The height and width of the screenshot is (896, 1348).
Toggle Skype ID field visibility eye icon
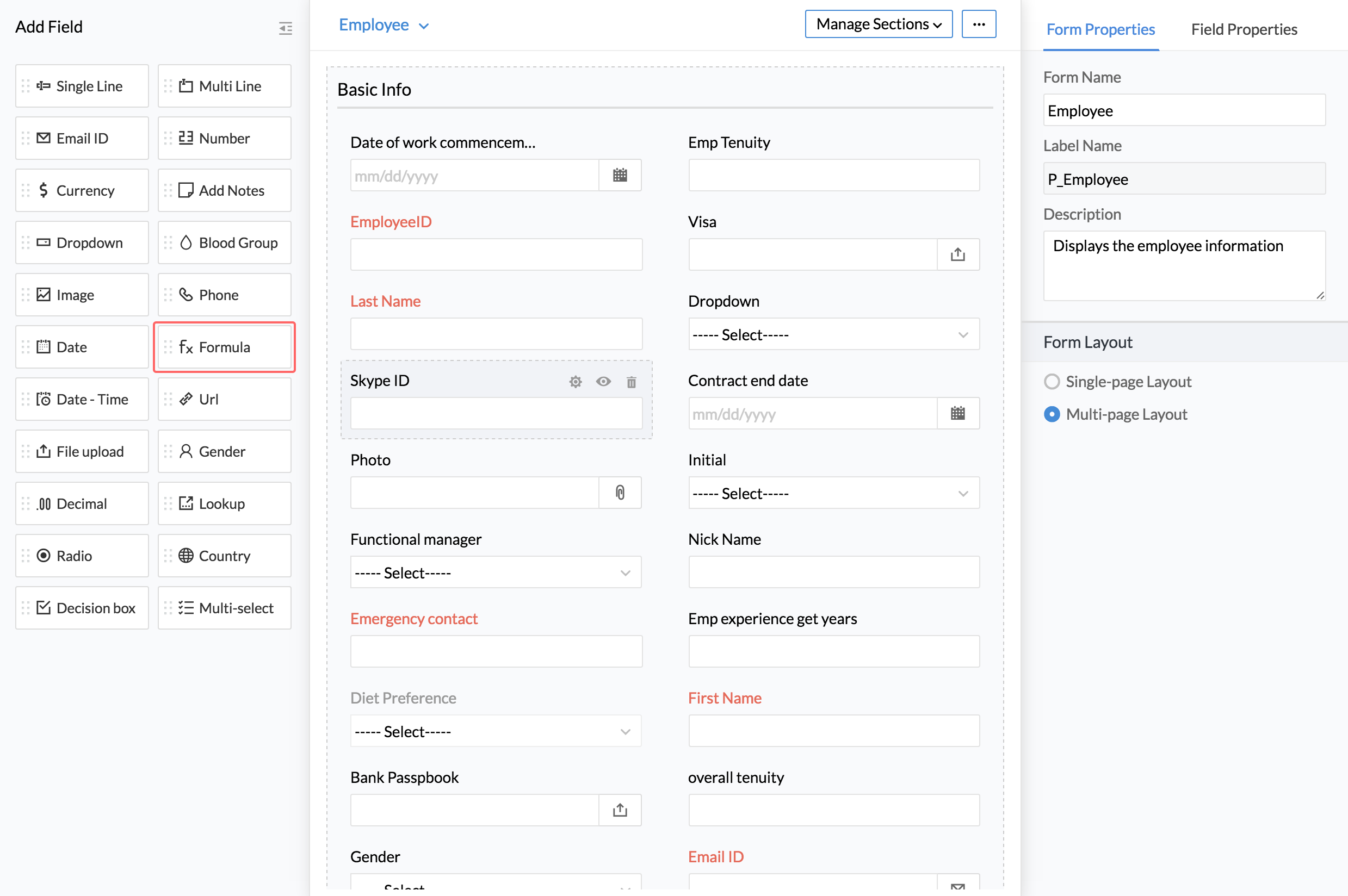(x=603, y=381)
